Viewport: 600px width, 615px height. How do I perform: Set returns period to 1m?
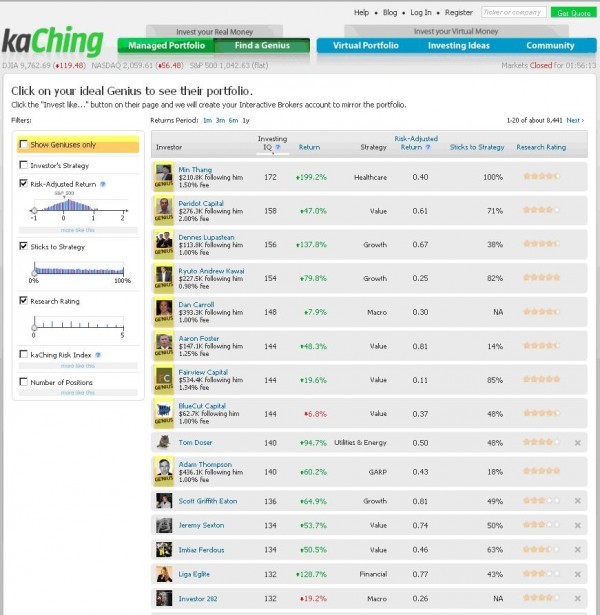click(207, 120)
